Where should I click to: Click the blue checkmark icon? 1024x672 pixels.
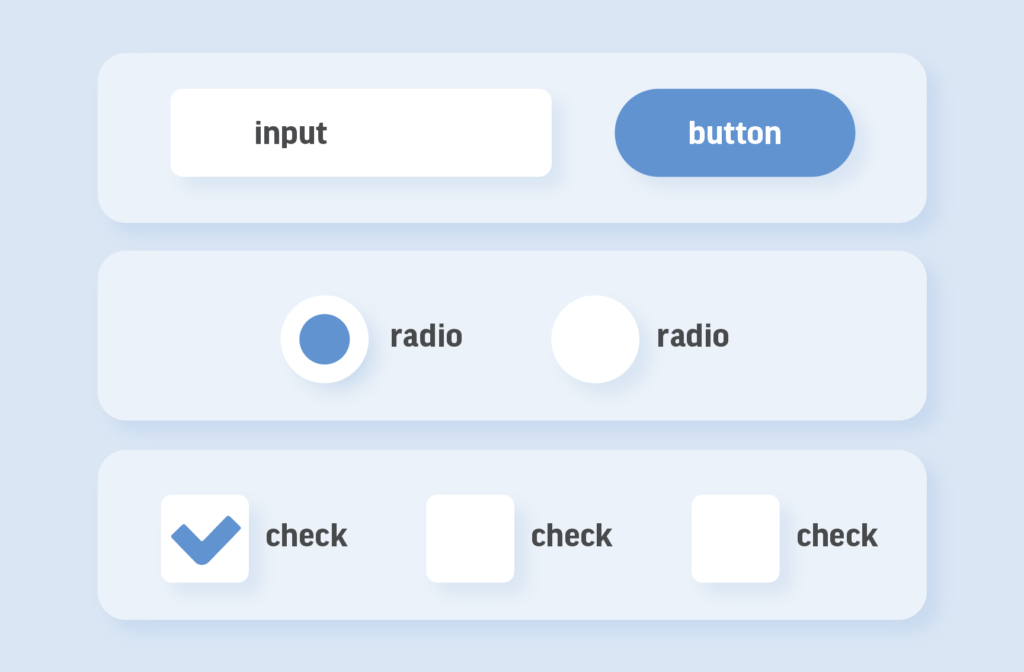tap(205, 540)
